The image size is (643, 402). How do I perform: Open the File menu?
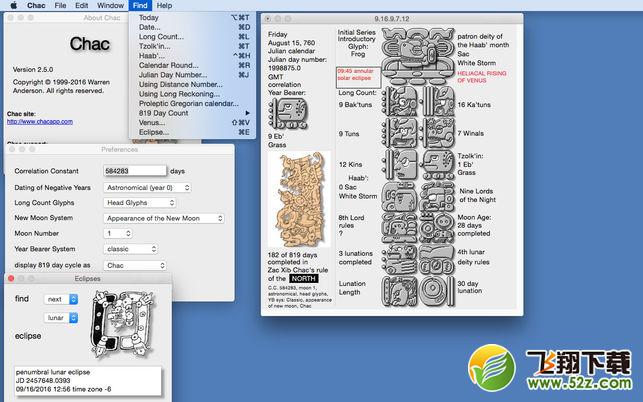click(x=60, y=5)
